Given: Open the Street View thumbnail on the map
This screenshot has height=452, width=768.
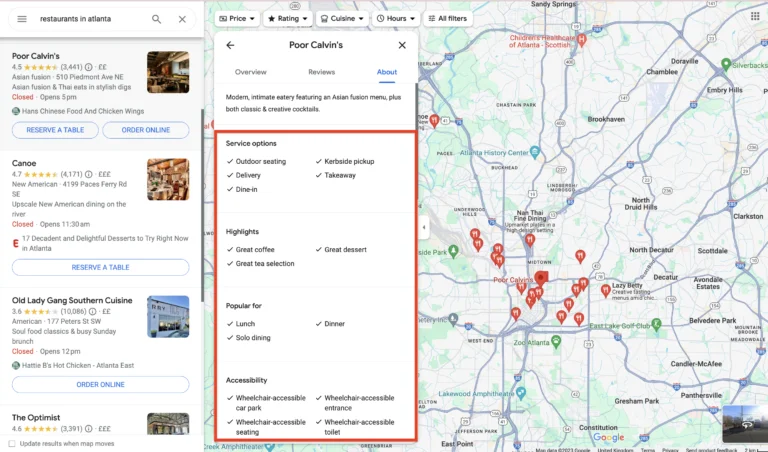Looking at the screenshot, I should (x=744, y=423).
